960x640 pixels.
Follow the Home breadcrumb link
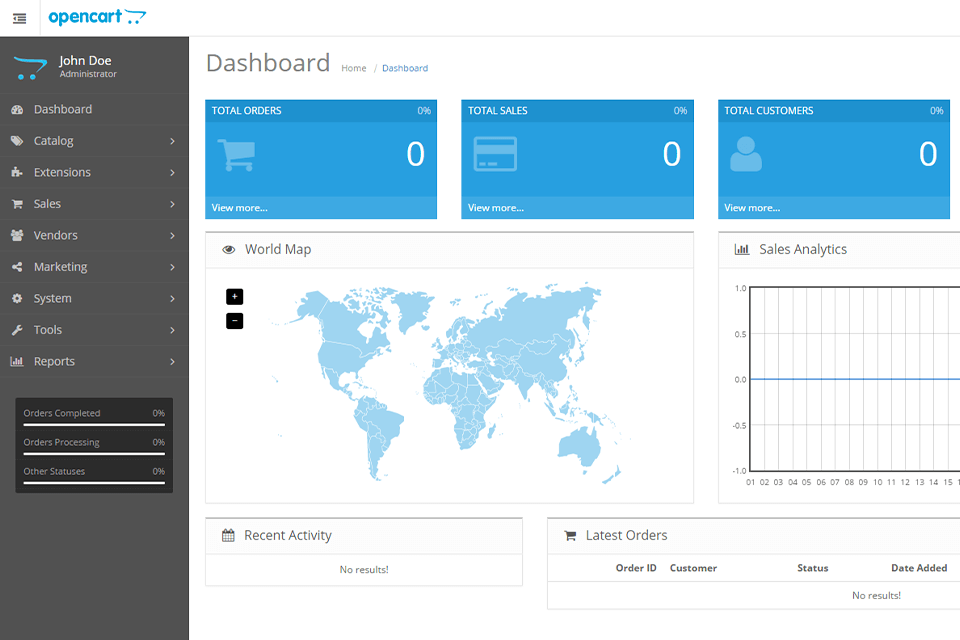pos(354,69)
